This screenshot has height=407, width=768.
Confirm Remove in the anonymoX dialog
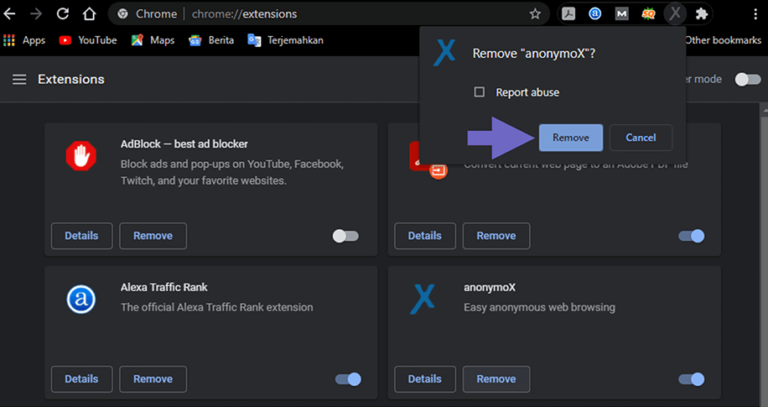571,138
